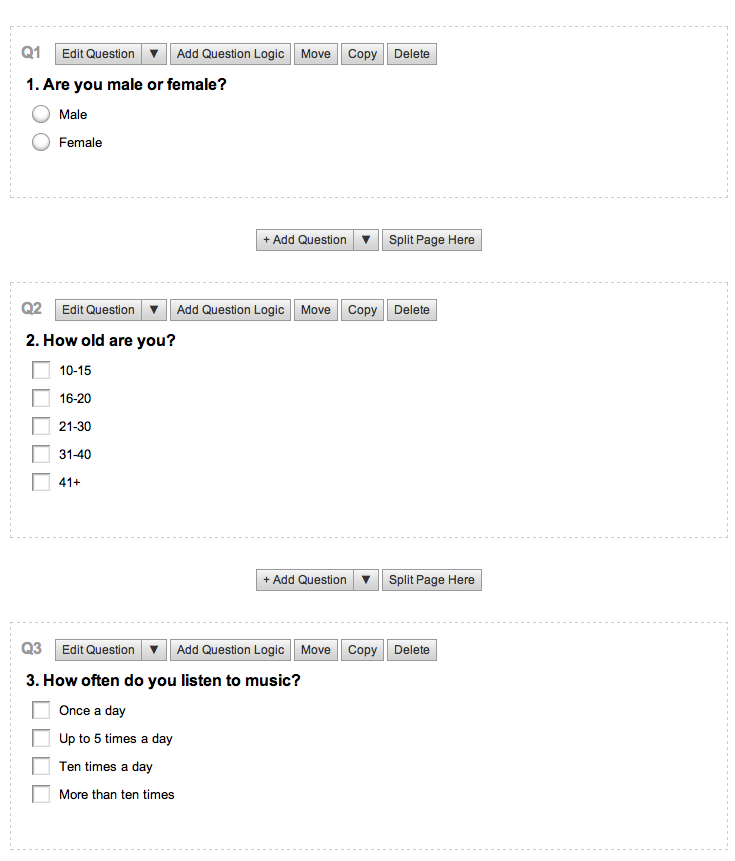Check More than ten times option
Image resolution: width=735 pixels, height=861 pixels.
point(41,794)
